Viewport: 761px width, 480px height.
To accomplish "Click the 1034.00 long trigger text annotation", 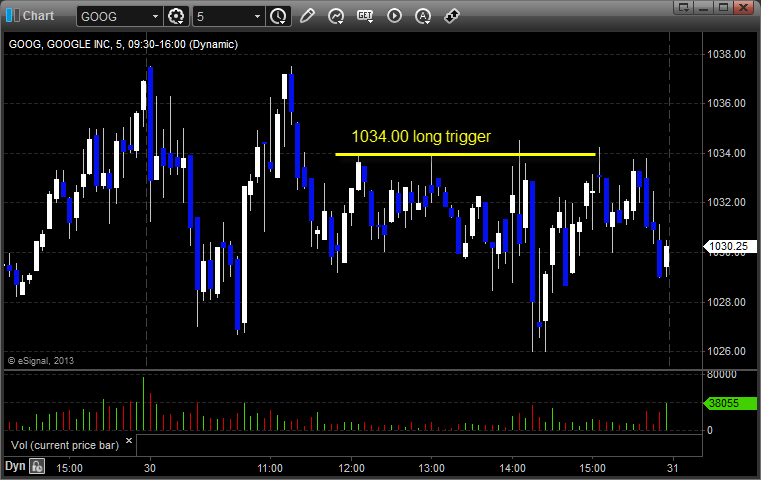I will point(421,136).
